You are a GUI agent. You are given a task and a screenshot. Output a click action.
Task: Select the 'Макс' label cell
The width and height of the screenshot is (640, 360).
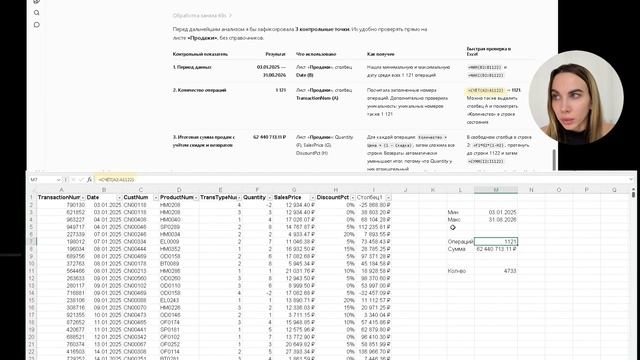(x=460, y=220)
